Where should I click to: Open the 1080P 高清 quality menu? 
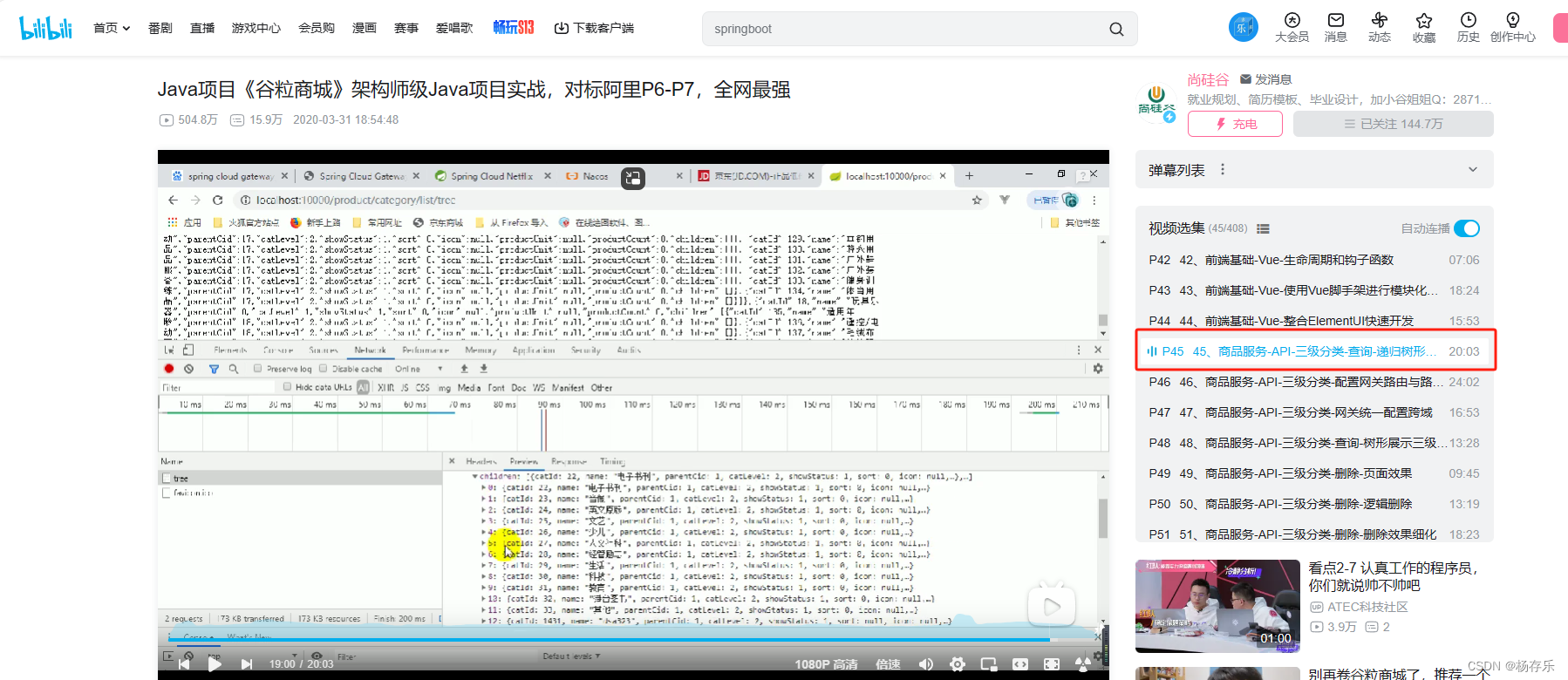(826, 664)
